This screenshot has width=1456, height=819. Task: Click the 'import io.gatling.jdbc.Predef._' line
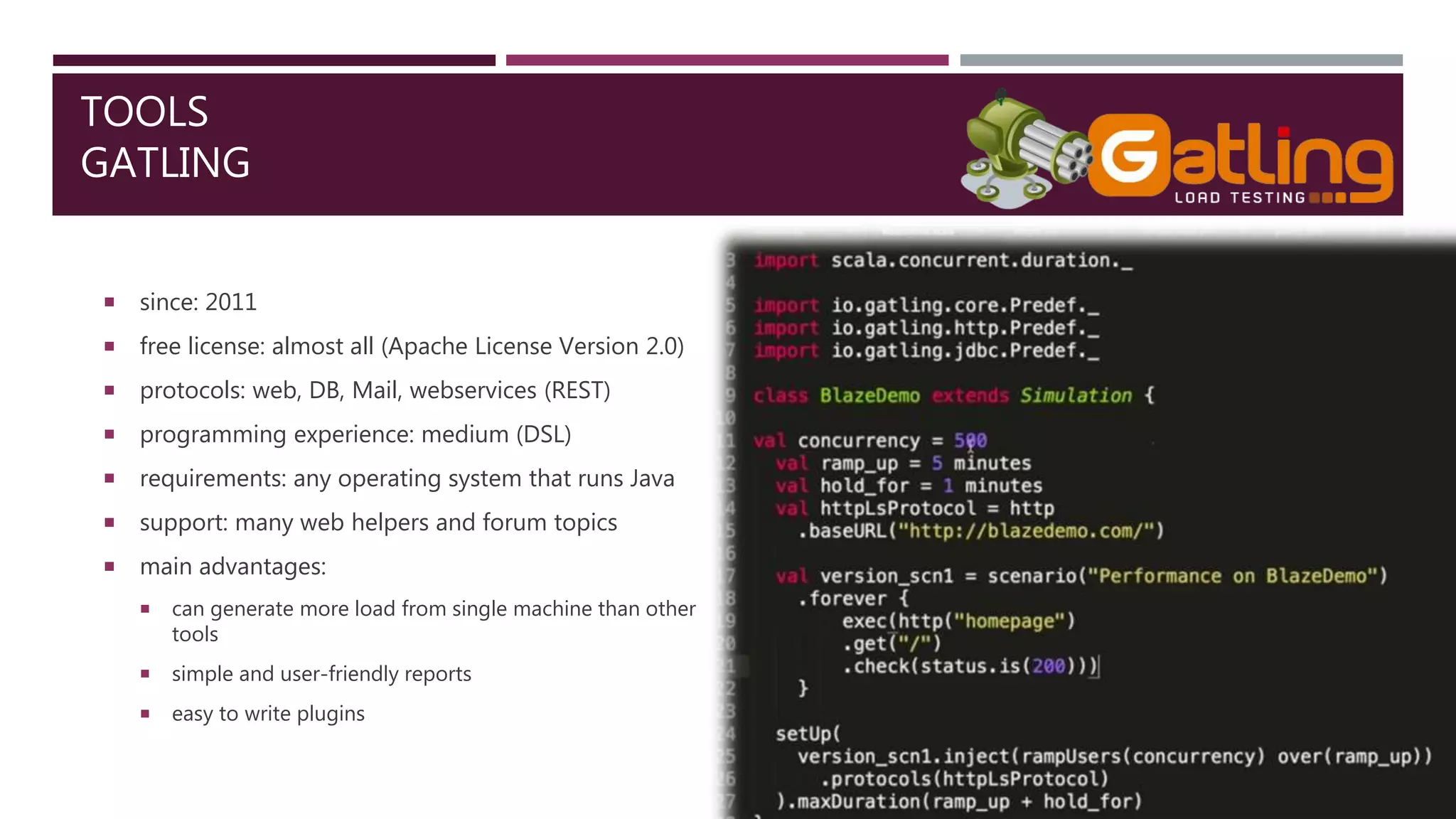tap(927, 351)
